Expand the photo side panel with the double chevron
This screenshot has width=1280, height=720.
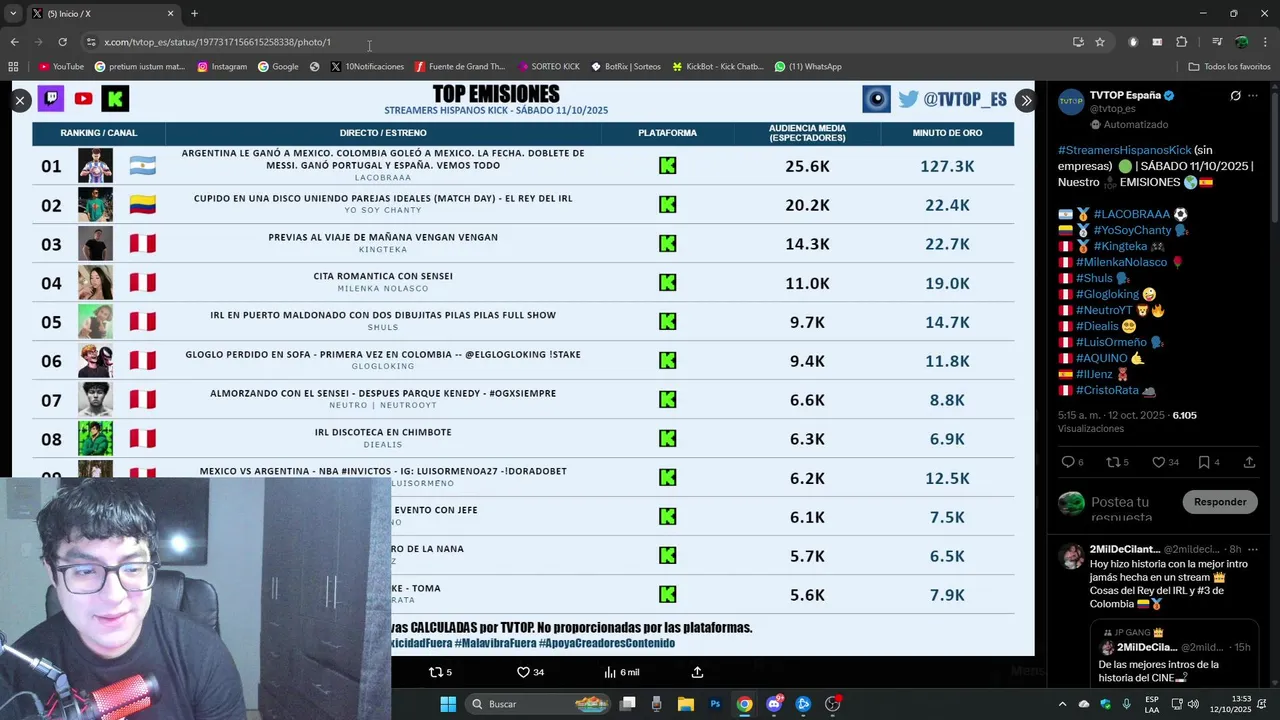click(1025, 100)
